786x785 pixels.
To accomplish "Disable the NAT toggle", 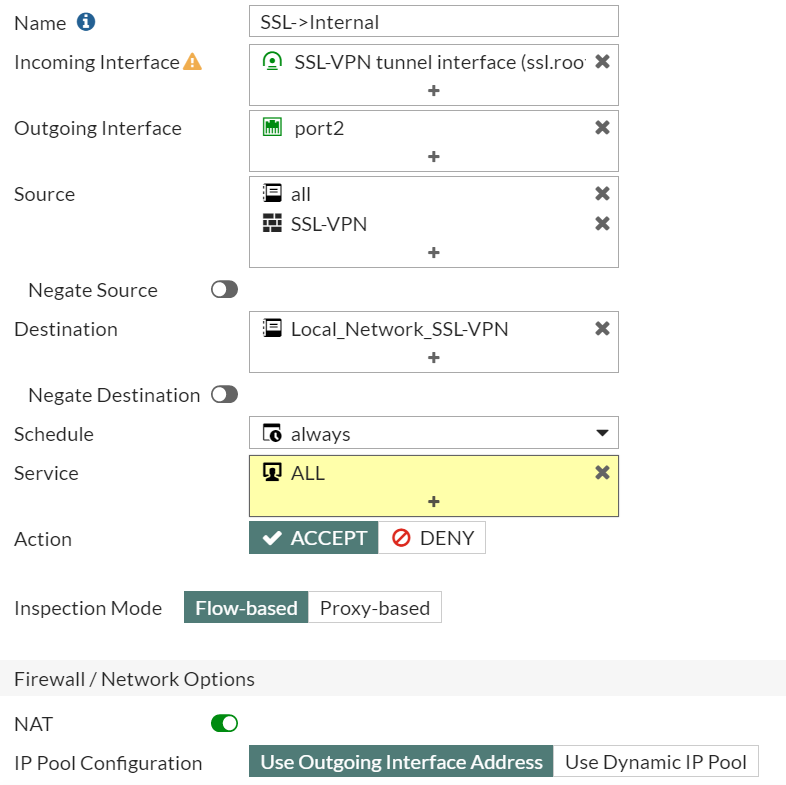I will point(224,723).
